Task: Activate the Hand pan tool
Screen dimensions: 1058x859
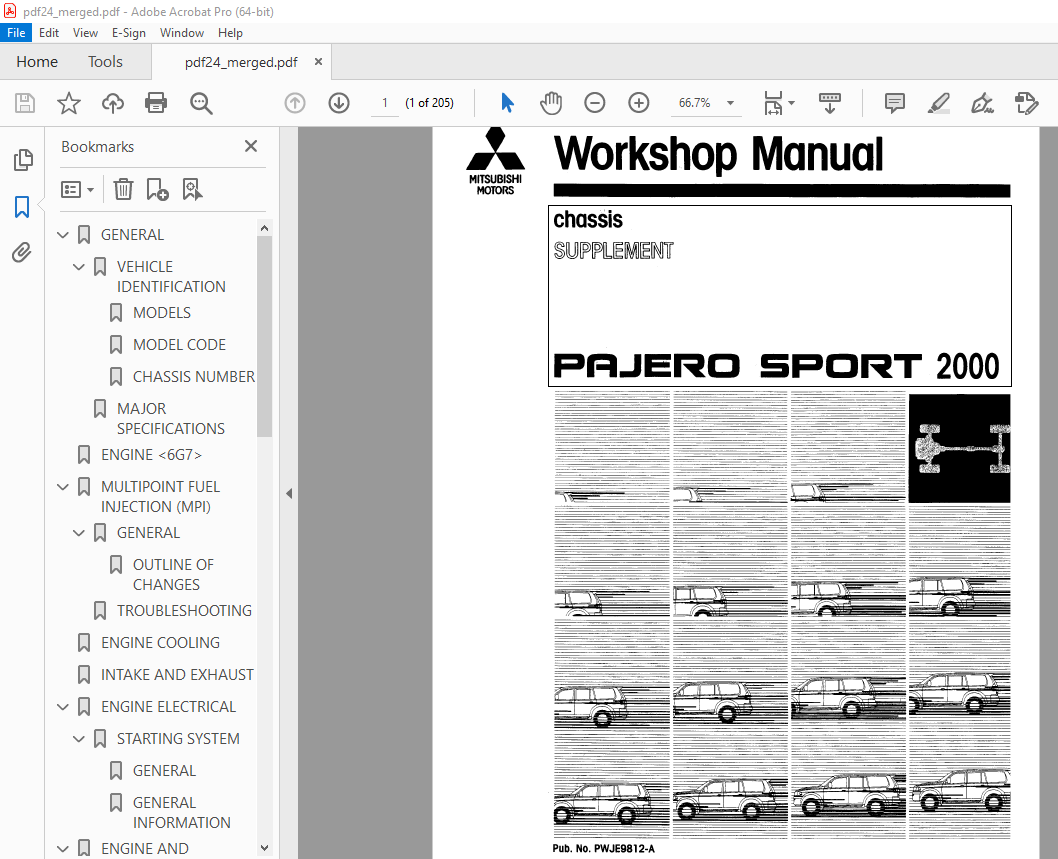Action: 551,103
